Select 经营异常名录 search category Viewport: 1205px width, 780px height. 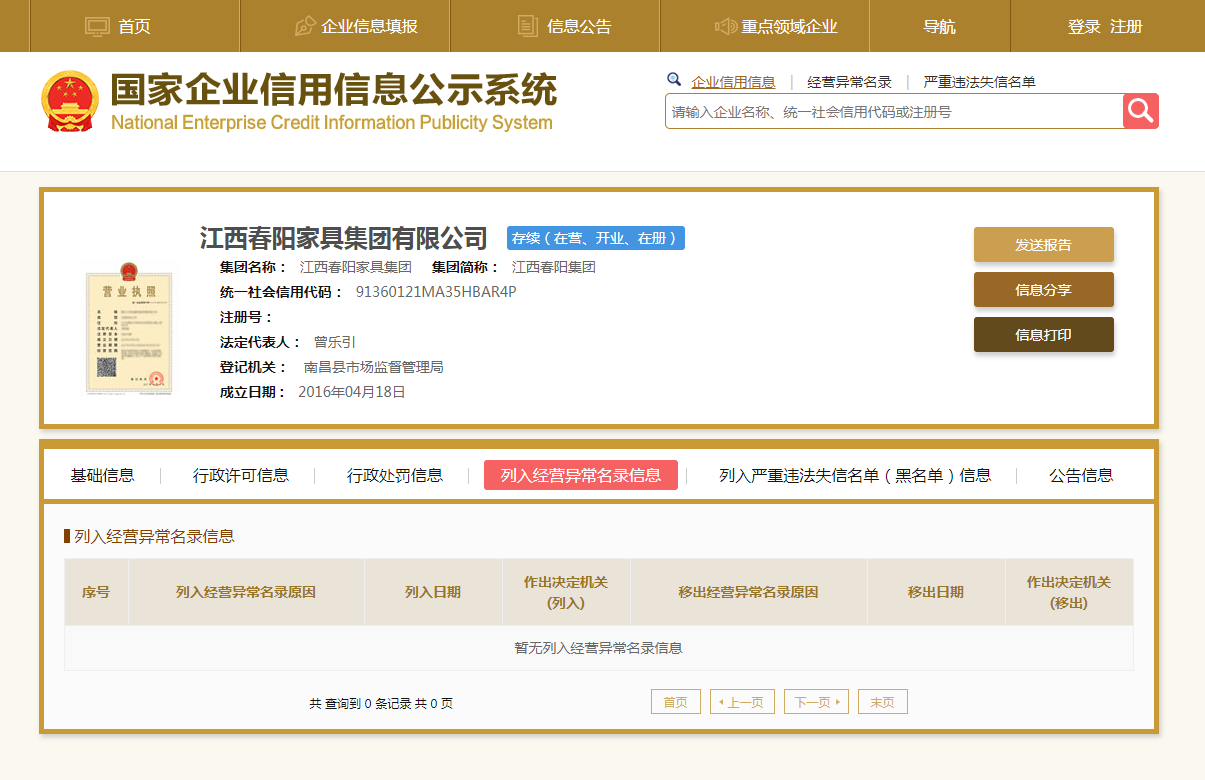coord(849,82)
